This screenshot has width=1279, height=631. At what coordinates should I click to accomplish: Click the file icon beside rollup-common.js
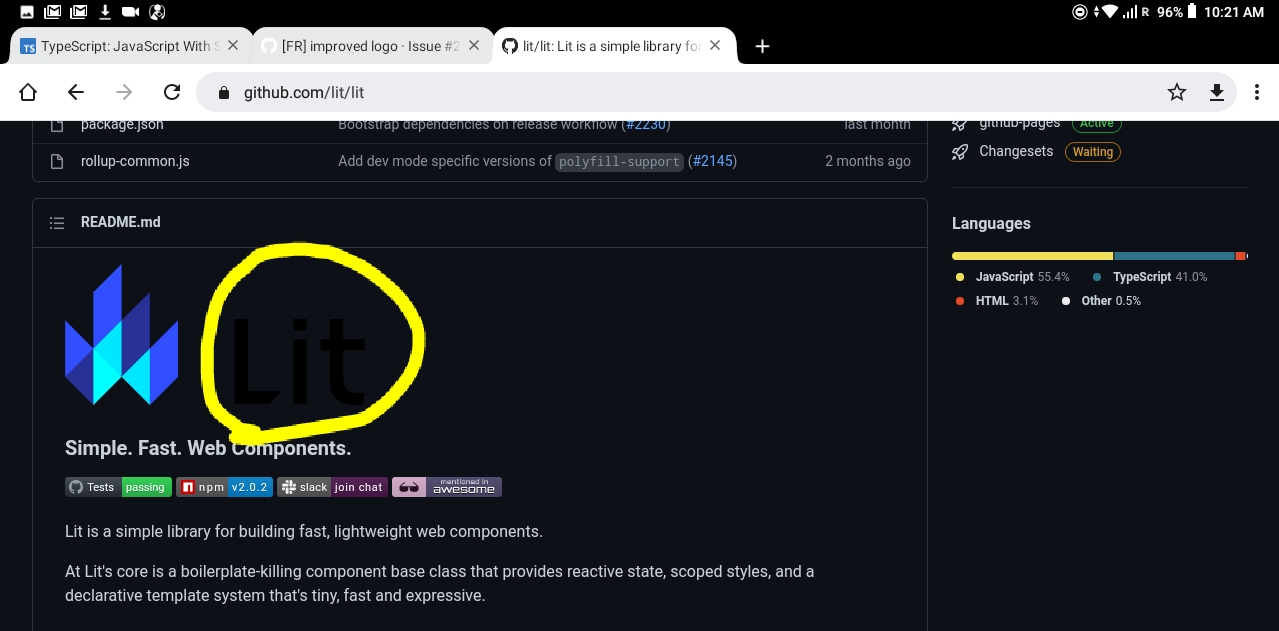(57, 161)
